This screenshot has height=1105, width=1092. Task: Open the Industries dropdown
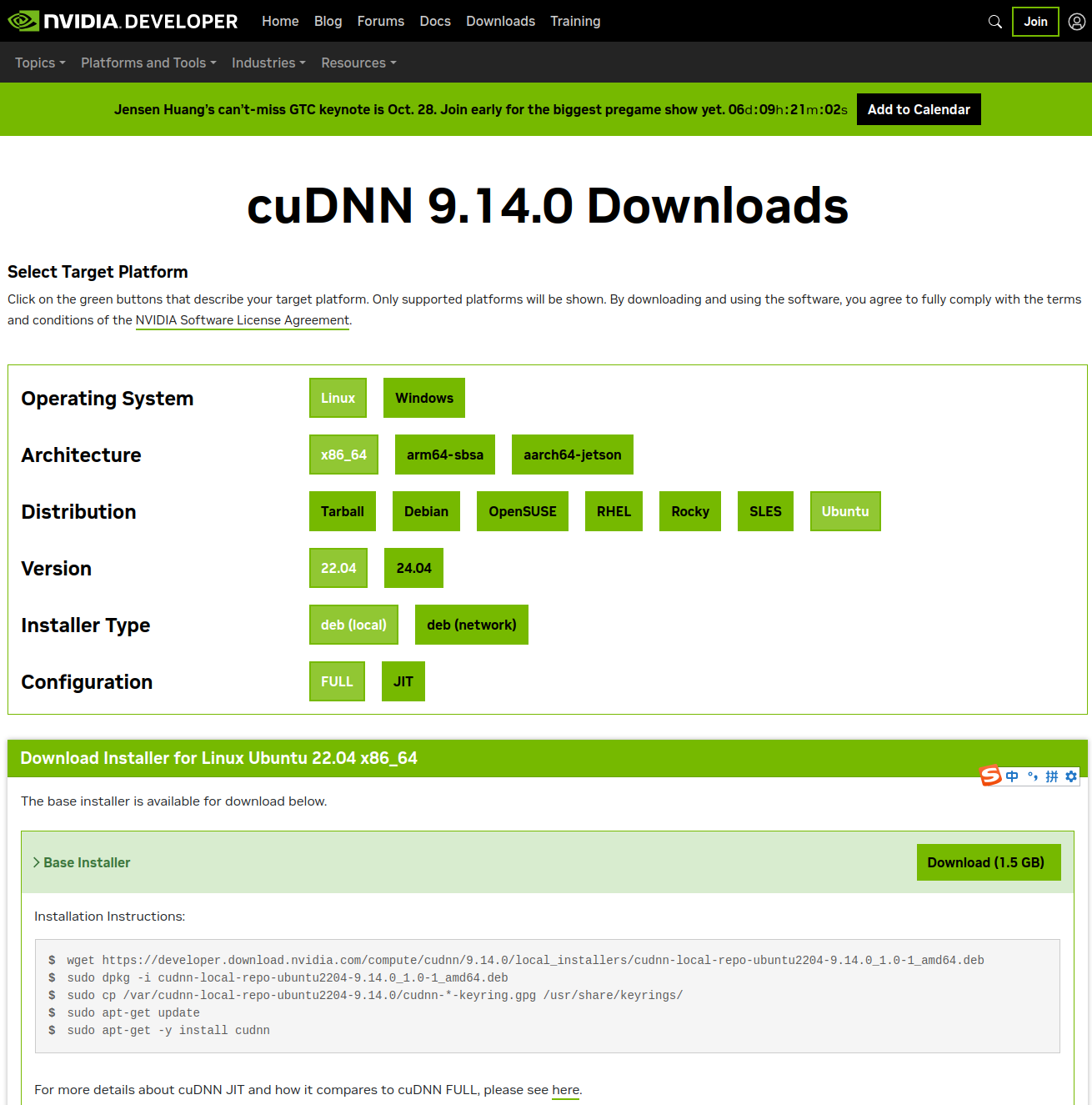coord(268,63)
